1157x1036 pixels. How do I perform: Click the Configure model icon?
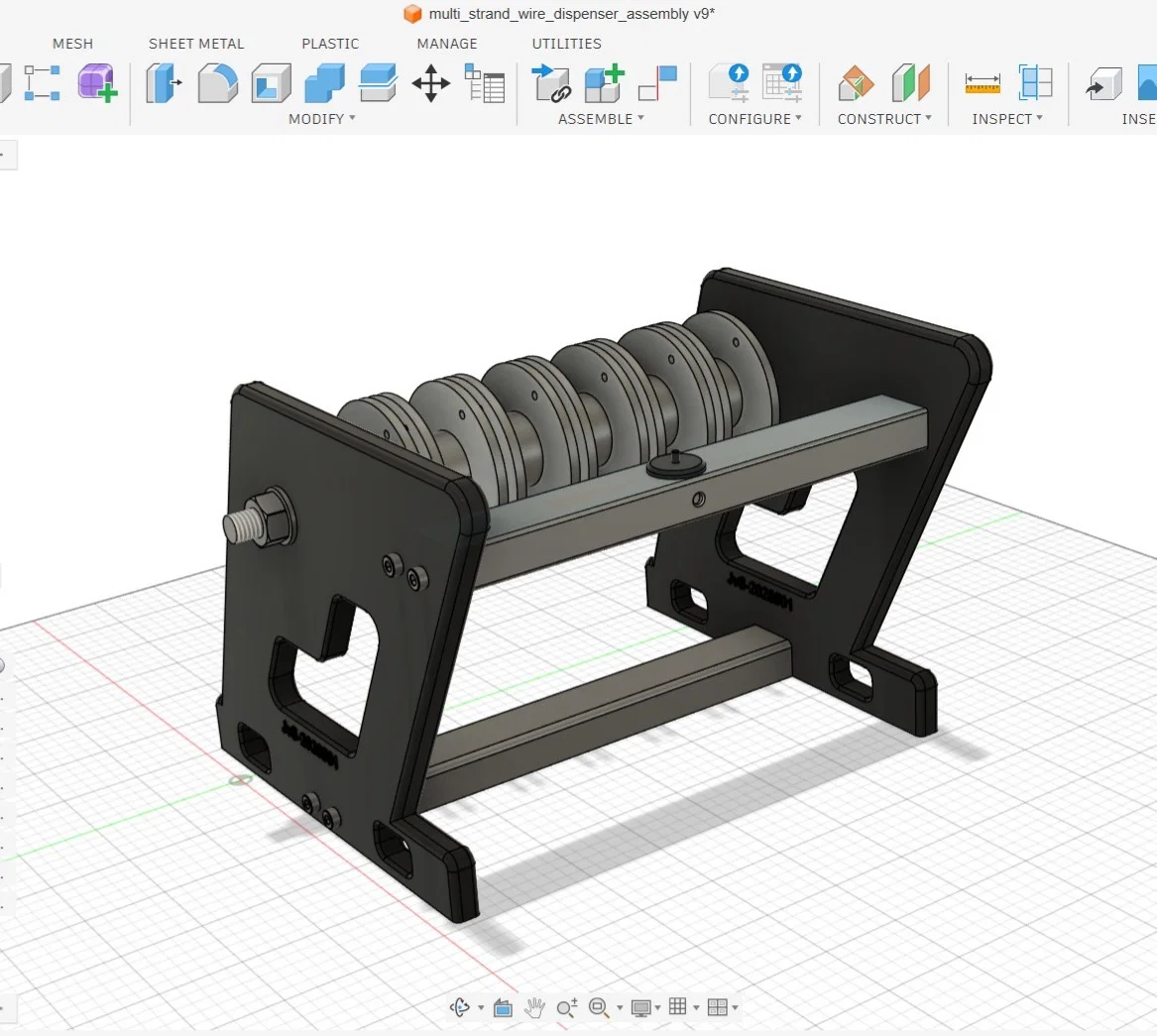point(729,82)
